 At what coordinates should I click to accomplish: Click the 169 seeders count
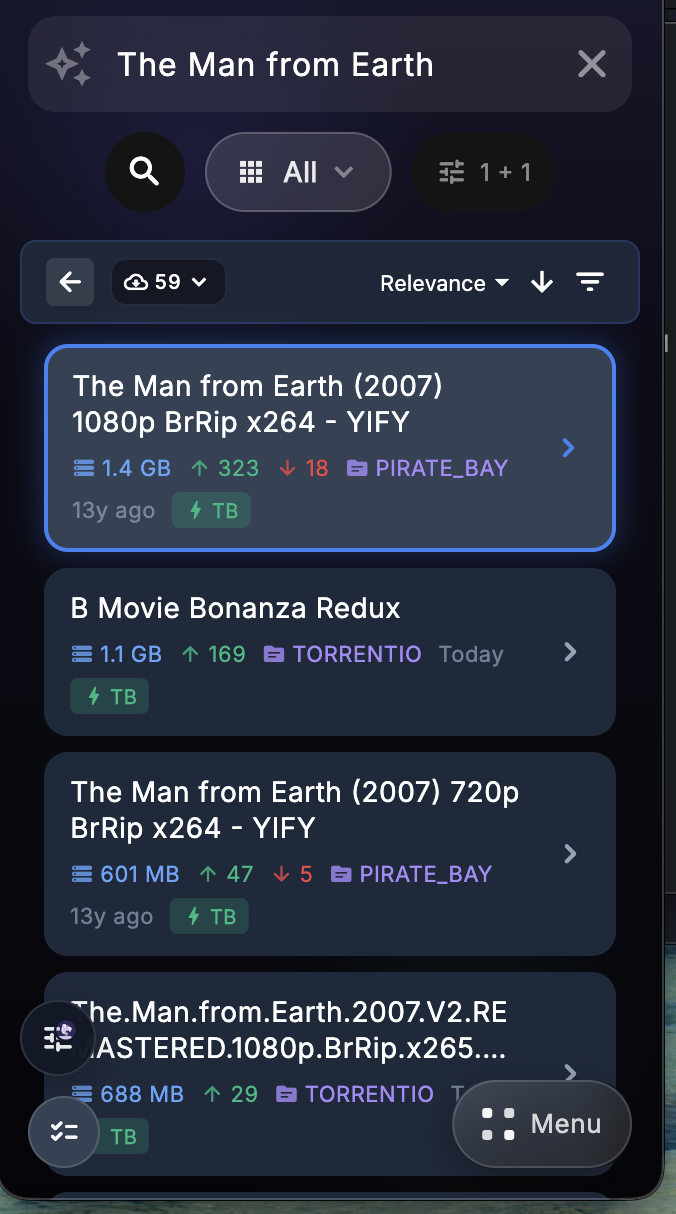pos(214,654)
